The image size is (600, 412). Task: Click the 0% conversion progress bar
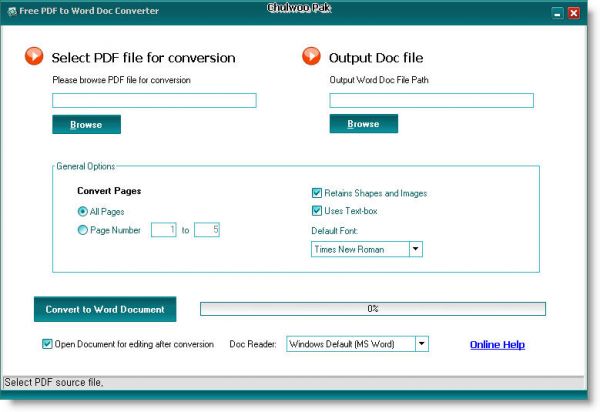tap(373, 309)
